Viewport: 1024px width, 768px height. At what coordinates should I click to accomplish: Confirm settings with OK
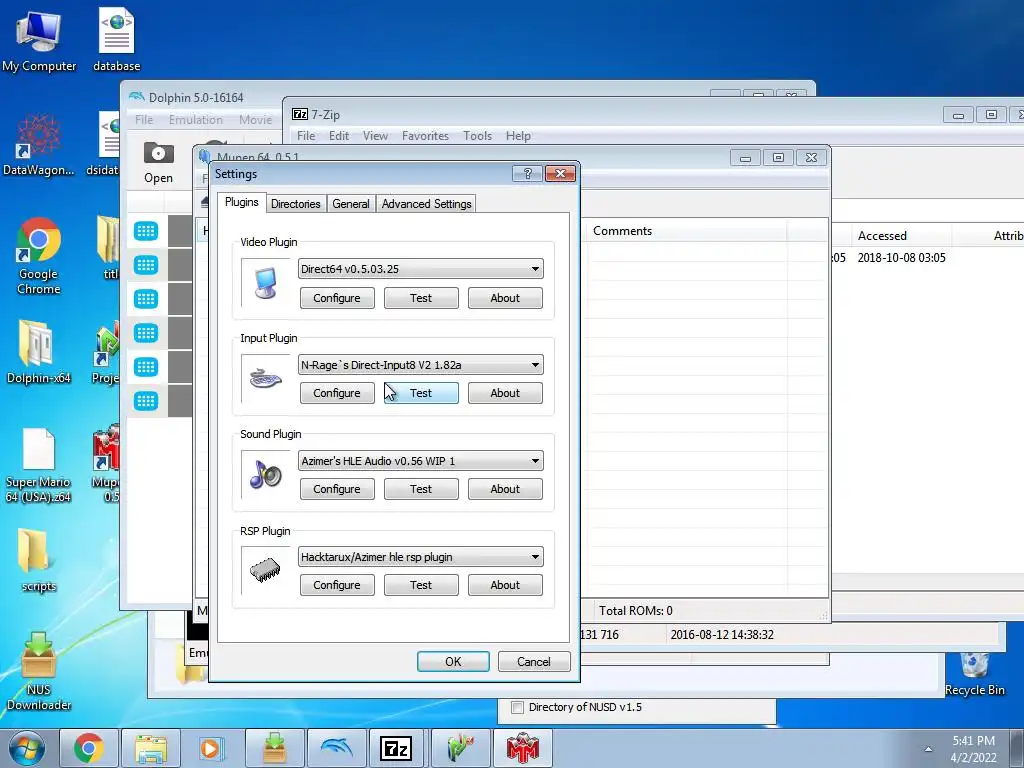coord(453,662)
